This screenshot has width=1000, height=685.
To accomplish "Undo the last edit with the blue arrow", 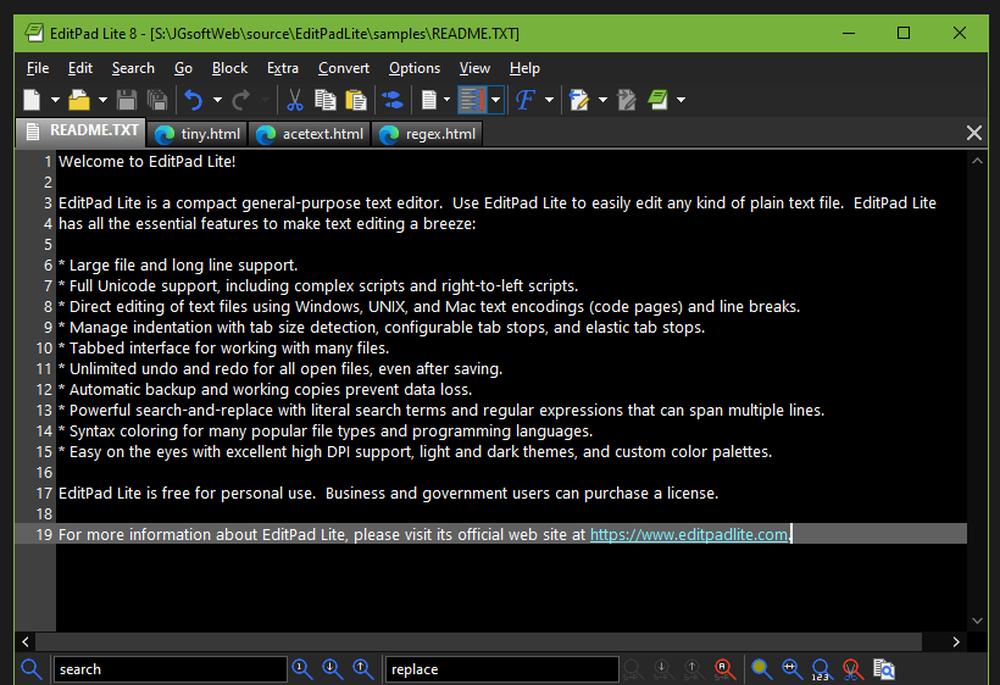I will coord(193,100).
